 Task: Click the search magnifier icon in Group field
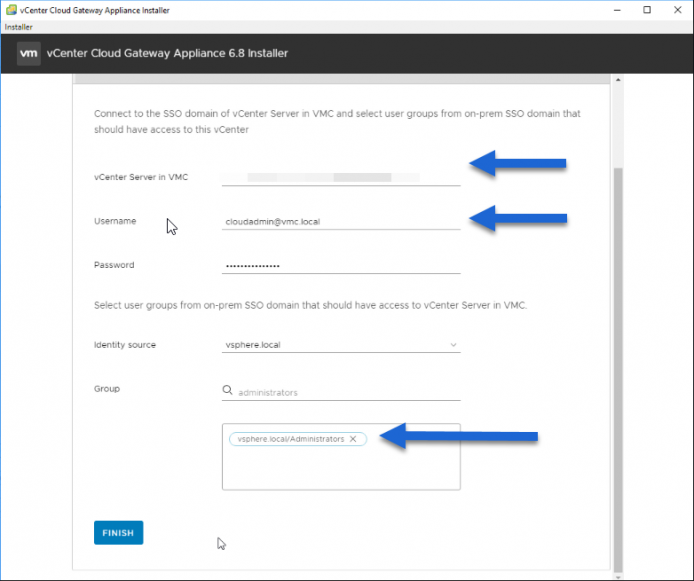click(227, 390)
